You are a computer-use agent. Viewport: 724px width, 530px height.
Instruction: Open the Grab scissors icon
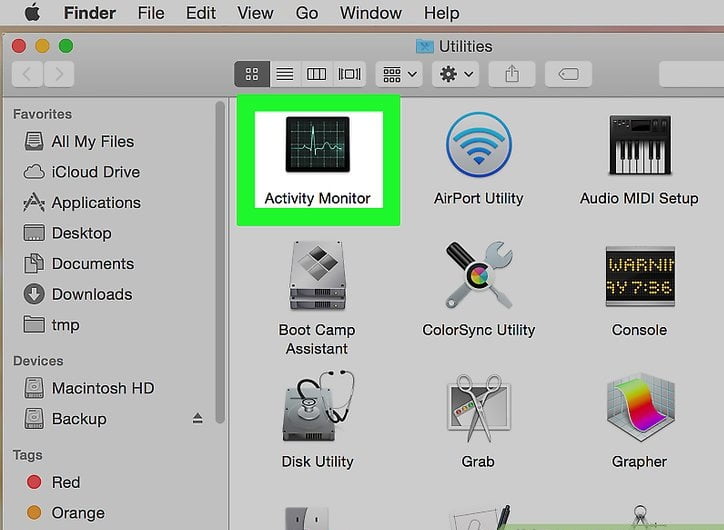coord(479,408)
